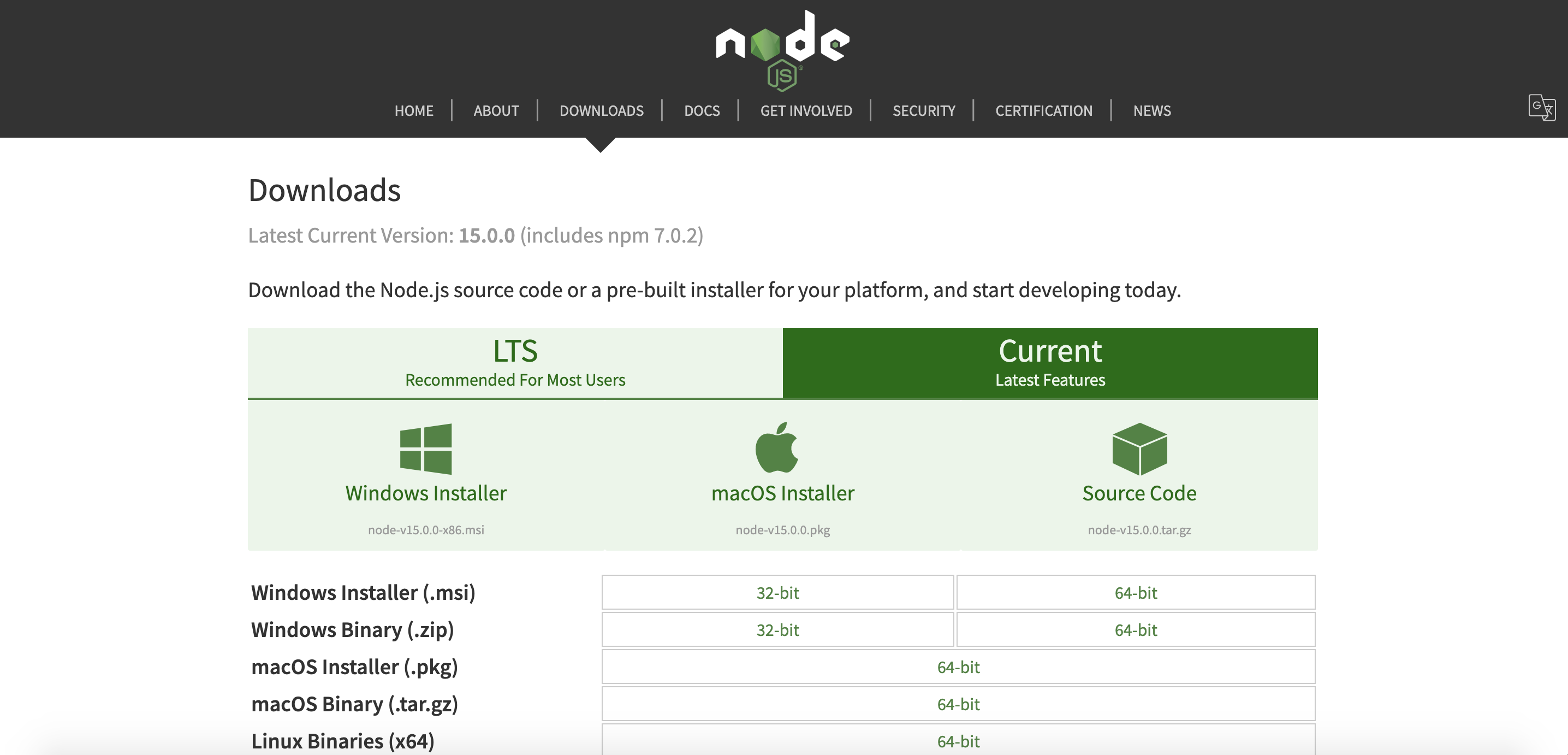Open the SECURITY page
The width and height of the screenshot is (1568, 755).
(923, 111)
